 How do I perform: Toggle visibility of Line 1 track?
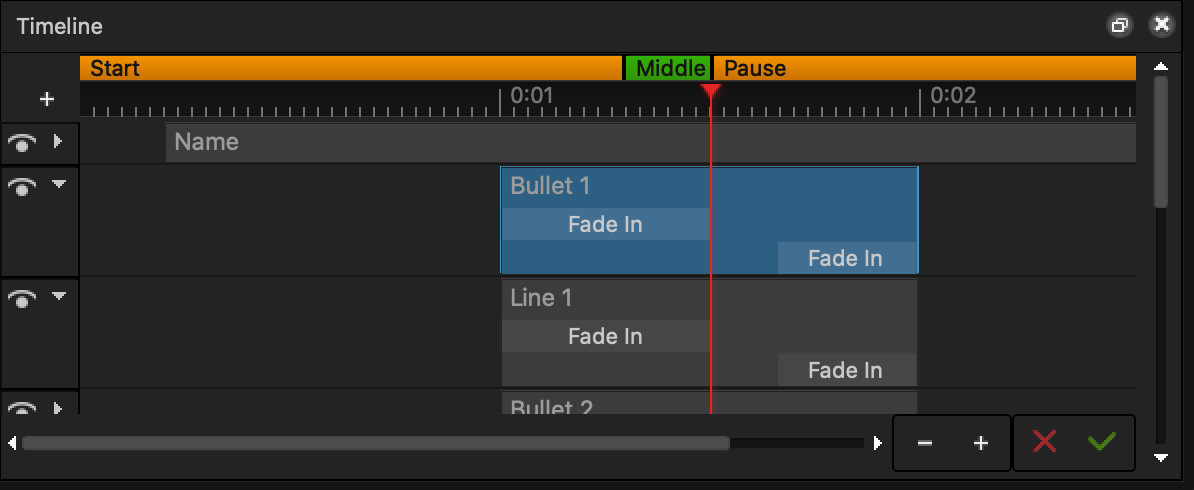pyautogui.click(x=22, y=297)
